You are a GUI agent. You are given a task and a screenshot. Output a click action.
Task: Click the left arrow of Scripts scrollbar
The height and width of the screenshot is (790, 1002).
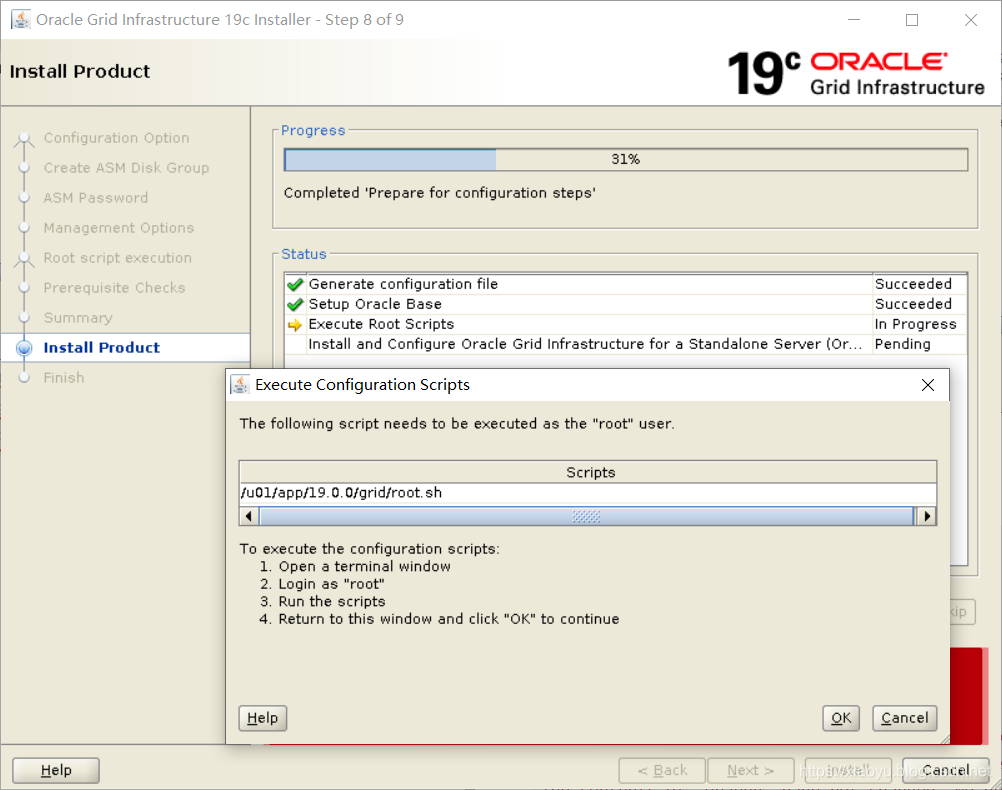[x=249, y=516]
